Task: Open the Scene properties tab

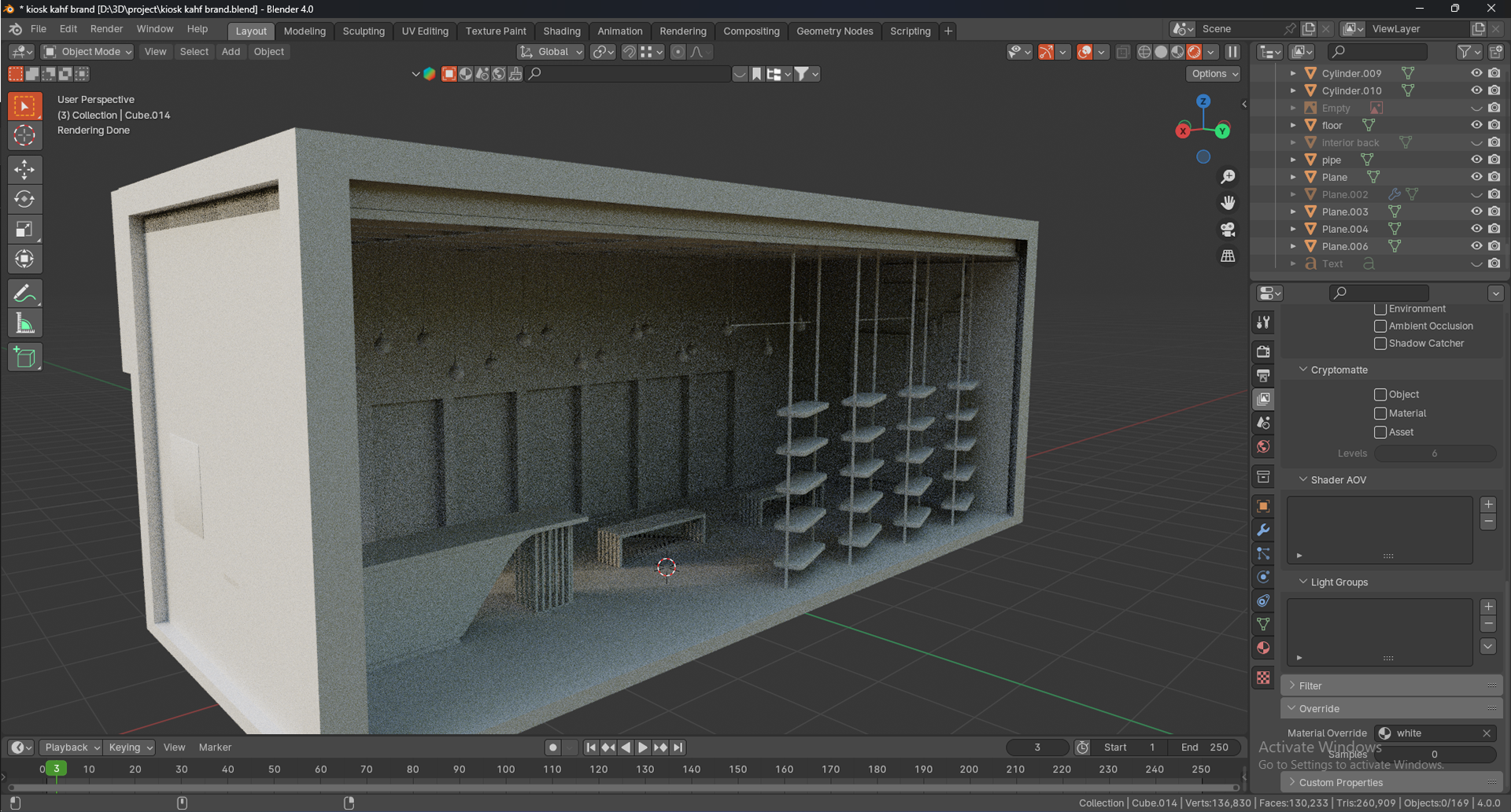Action: point(1263,423)
